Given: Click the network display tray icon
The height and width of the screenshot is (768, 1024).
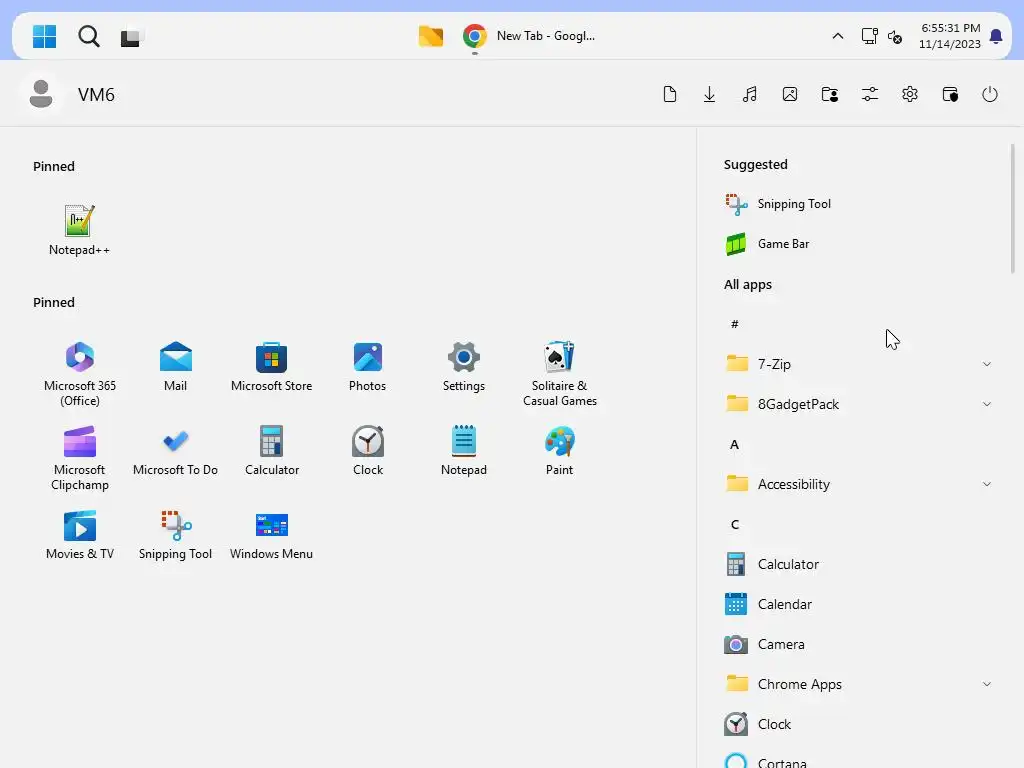Looking at the screenshot, I should [869, 36].
